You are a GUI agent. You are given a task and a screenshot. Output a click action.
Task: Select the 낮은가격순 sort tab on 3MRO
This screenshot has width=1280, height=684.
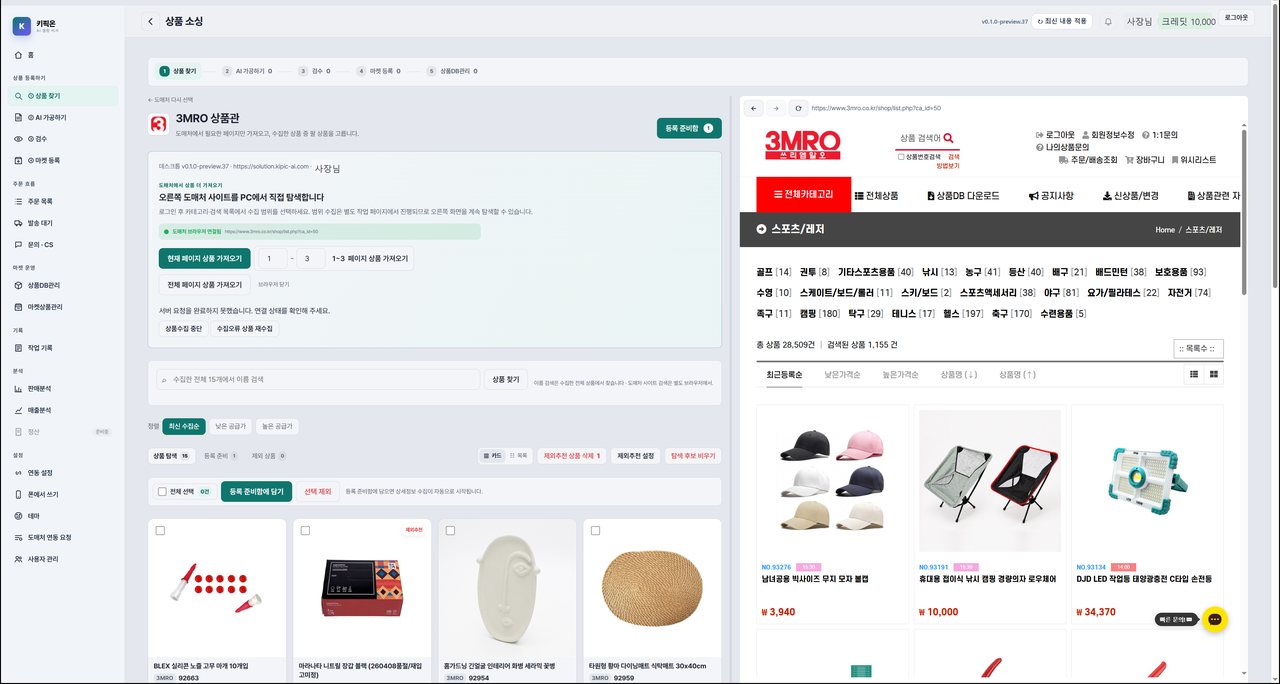[x=842, y=374]
